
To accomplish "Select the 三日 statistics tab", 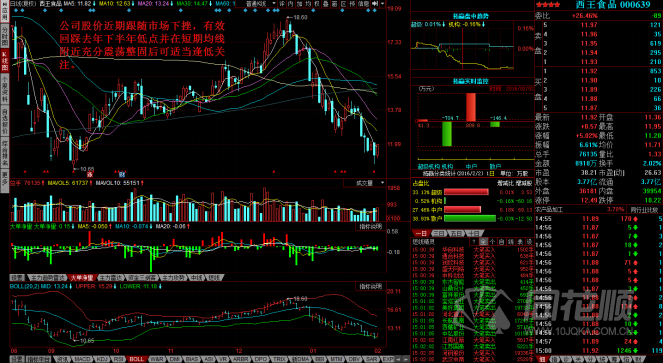I will (x=438, y=234).
